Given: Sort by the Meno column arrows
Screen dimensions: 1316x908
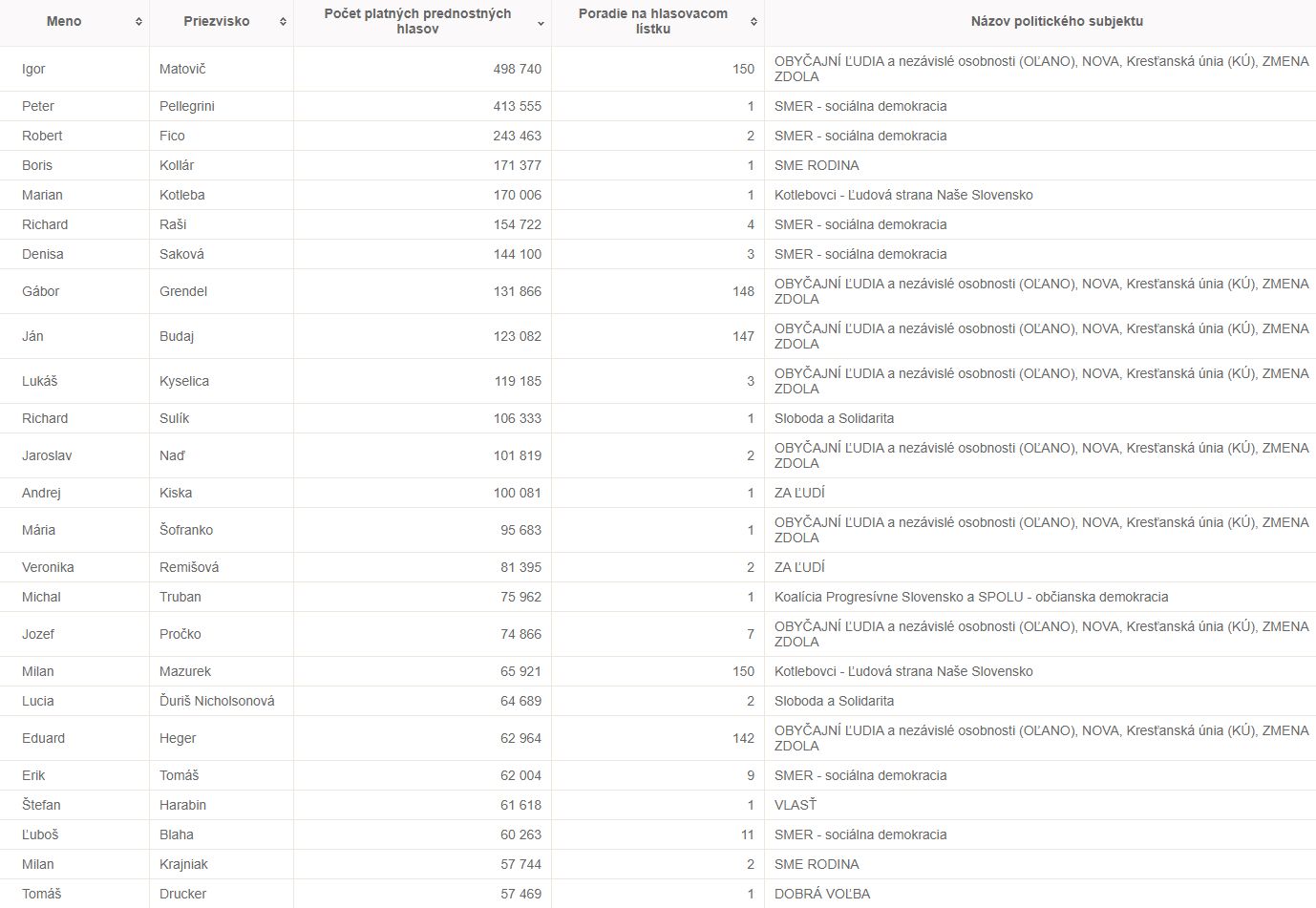Looking at the screenshot, I should click(138, 22).
